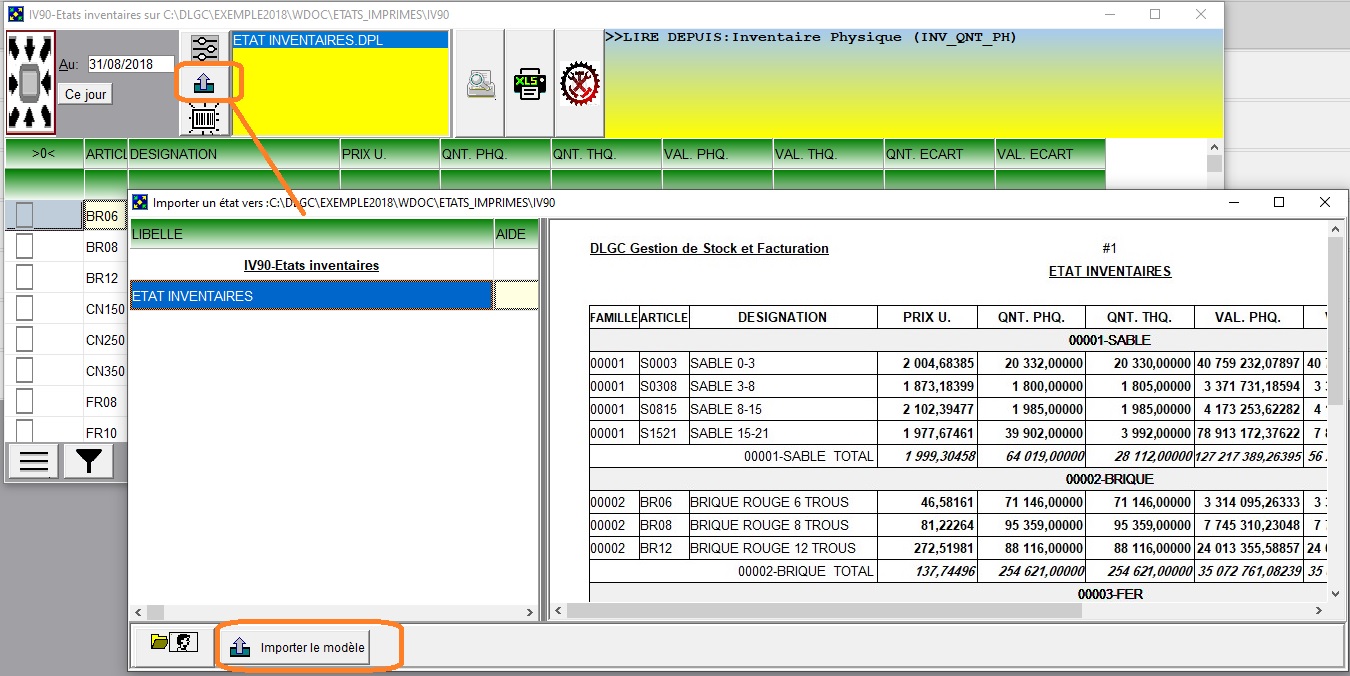
Task: Click the left arrow of LIBELLE list scrollbar
Action: click(138, 612)
